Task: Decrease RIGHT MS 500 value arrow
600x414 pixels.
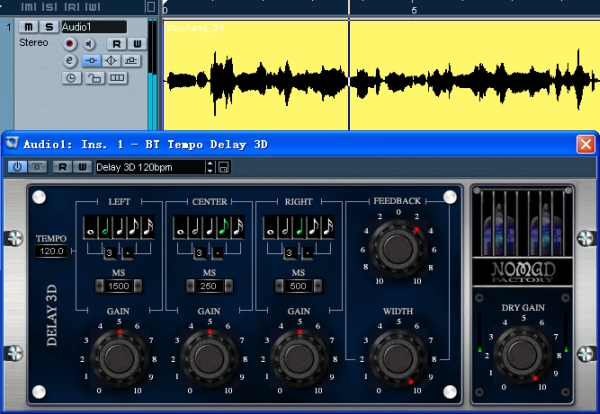Action: click(x=279, y=286)
